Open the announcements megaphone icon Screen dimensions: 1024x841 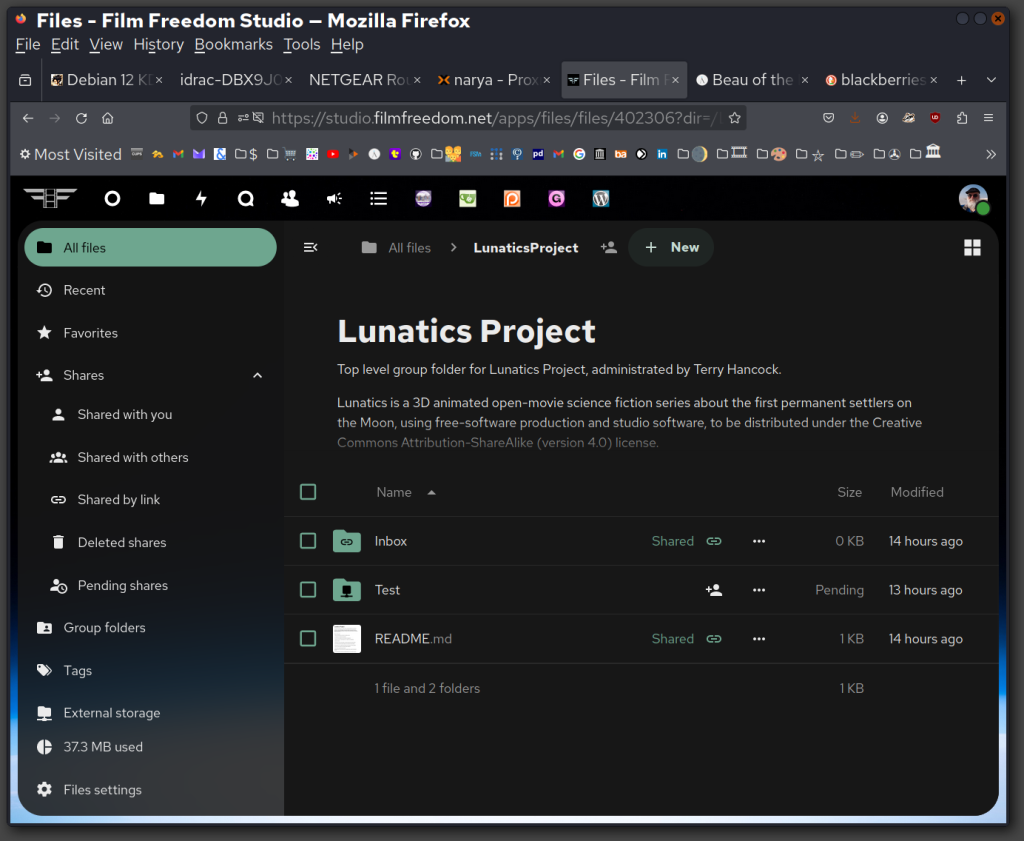tap(334, 198)
